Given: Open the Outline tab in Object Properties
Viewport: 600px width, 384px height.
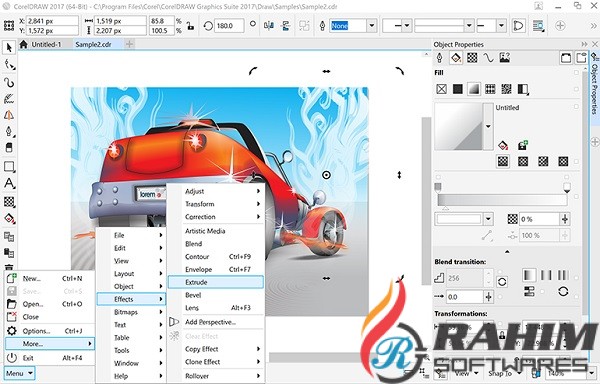Looking at the screenshot, I should tap(440, 58).
